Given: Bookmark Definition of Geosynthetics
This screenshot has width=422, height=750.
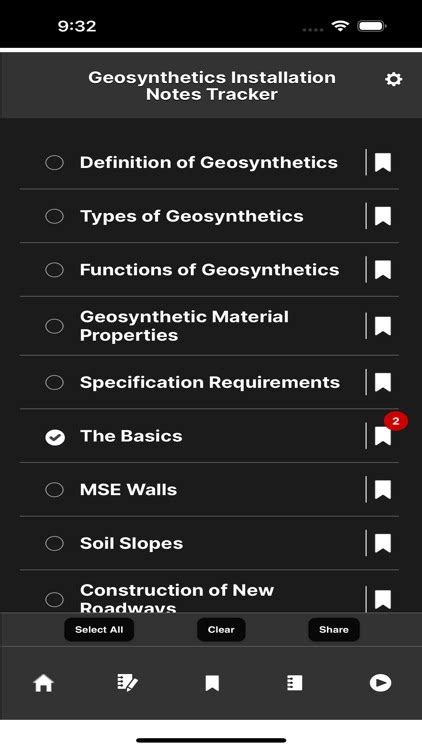Looking at the screenshot, I should click(383, 163).
